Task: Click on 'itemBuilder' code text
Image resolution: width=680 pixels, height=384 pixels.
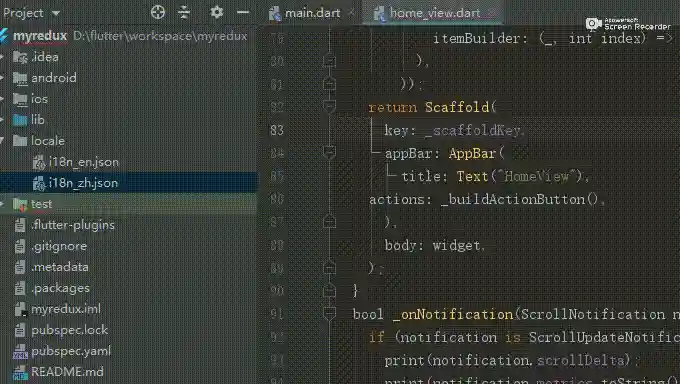Action: click(476, 38)
